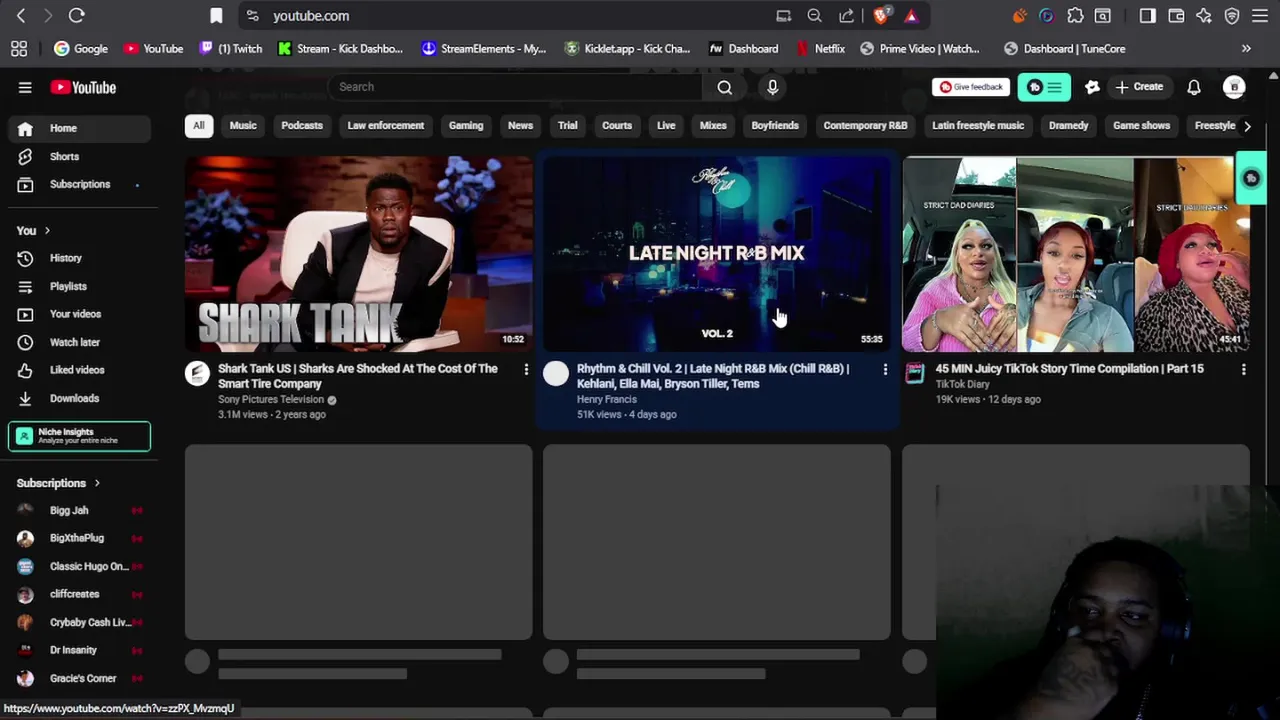Open Dr Insanity subscription channel
Image resolution: width=1280 pixels, height=720 pixels.
point(80,650)
